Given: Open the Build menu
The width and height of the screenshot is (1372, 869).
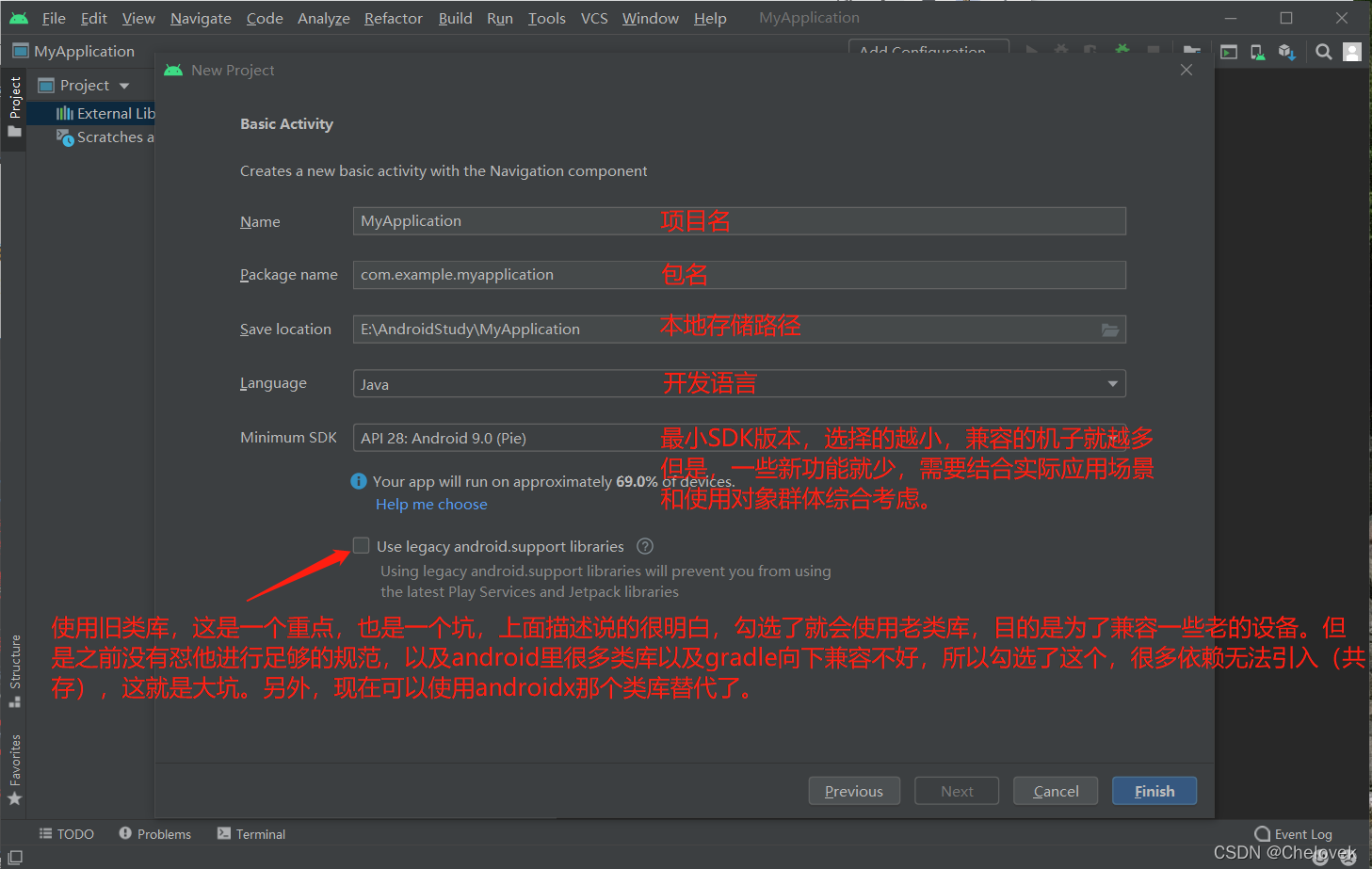Looking at the screenshot, I should (456, 18).
